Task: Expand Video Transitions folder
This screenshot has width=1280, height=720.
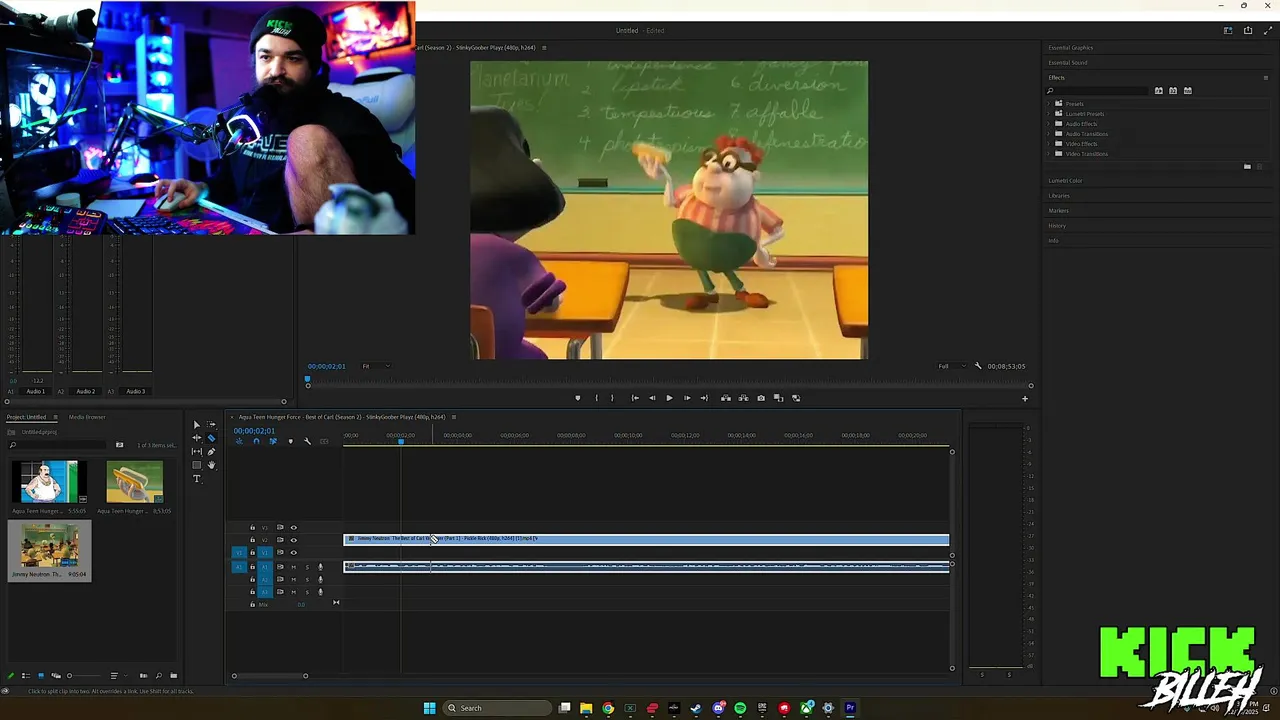Action: click(x=1049, y=154)
